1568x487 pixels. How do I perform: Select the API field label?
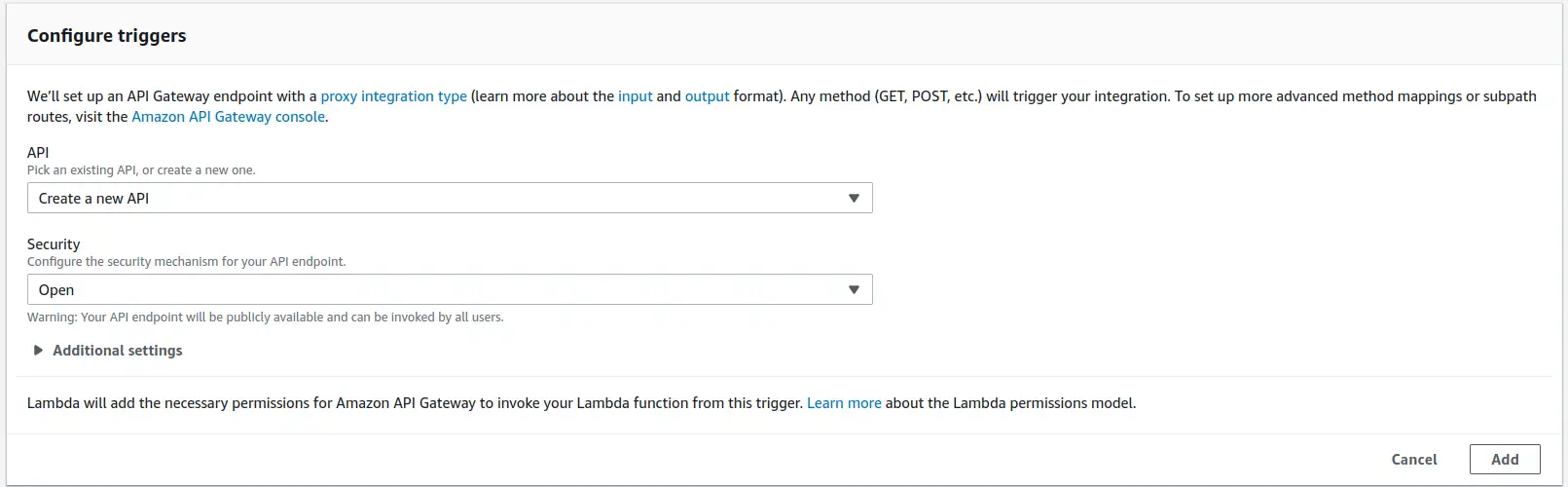[38, 153]
